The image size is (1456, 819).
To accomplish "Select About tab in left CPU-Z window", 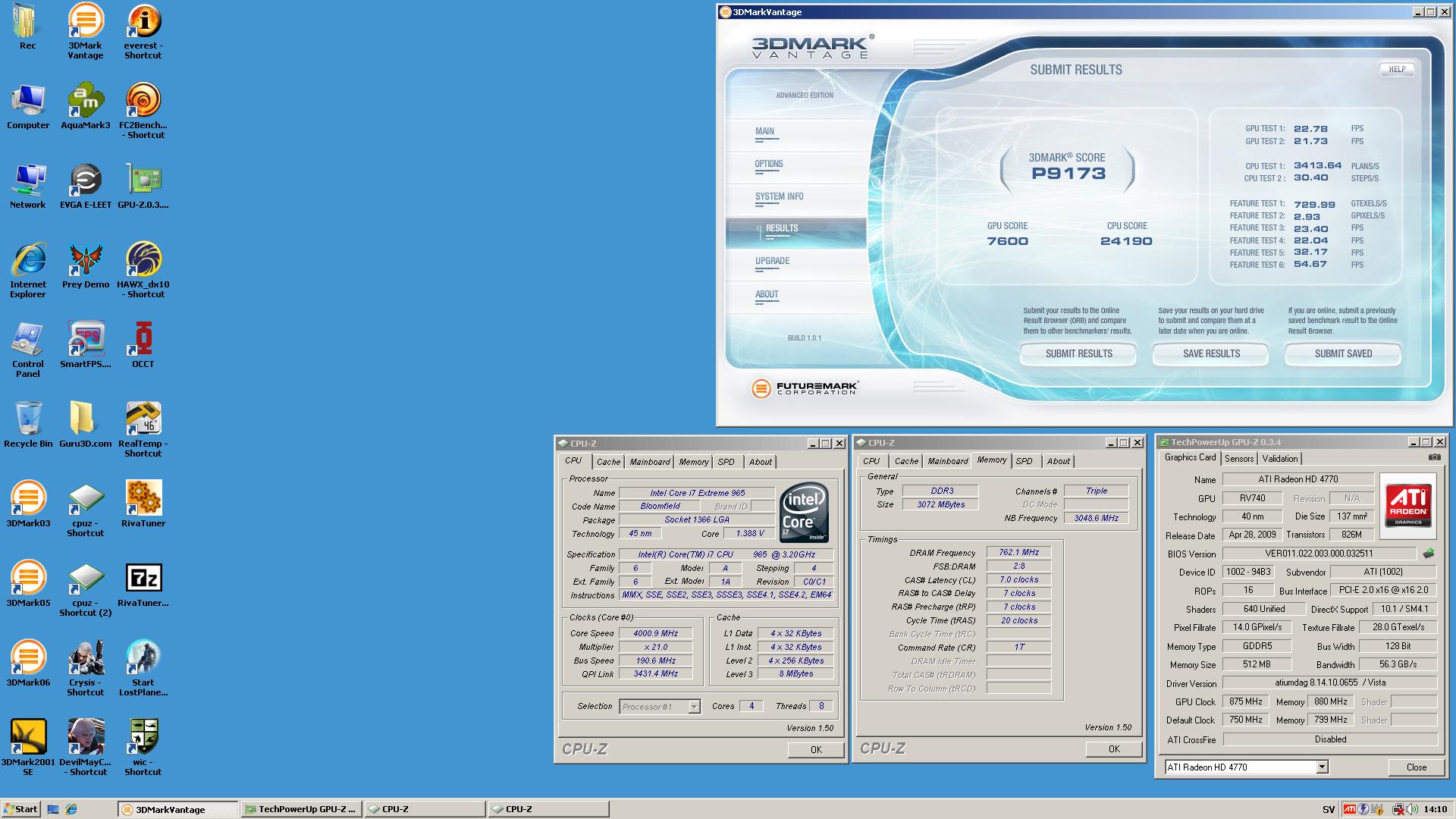I will pos(760,462).
